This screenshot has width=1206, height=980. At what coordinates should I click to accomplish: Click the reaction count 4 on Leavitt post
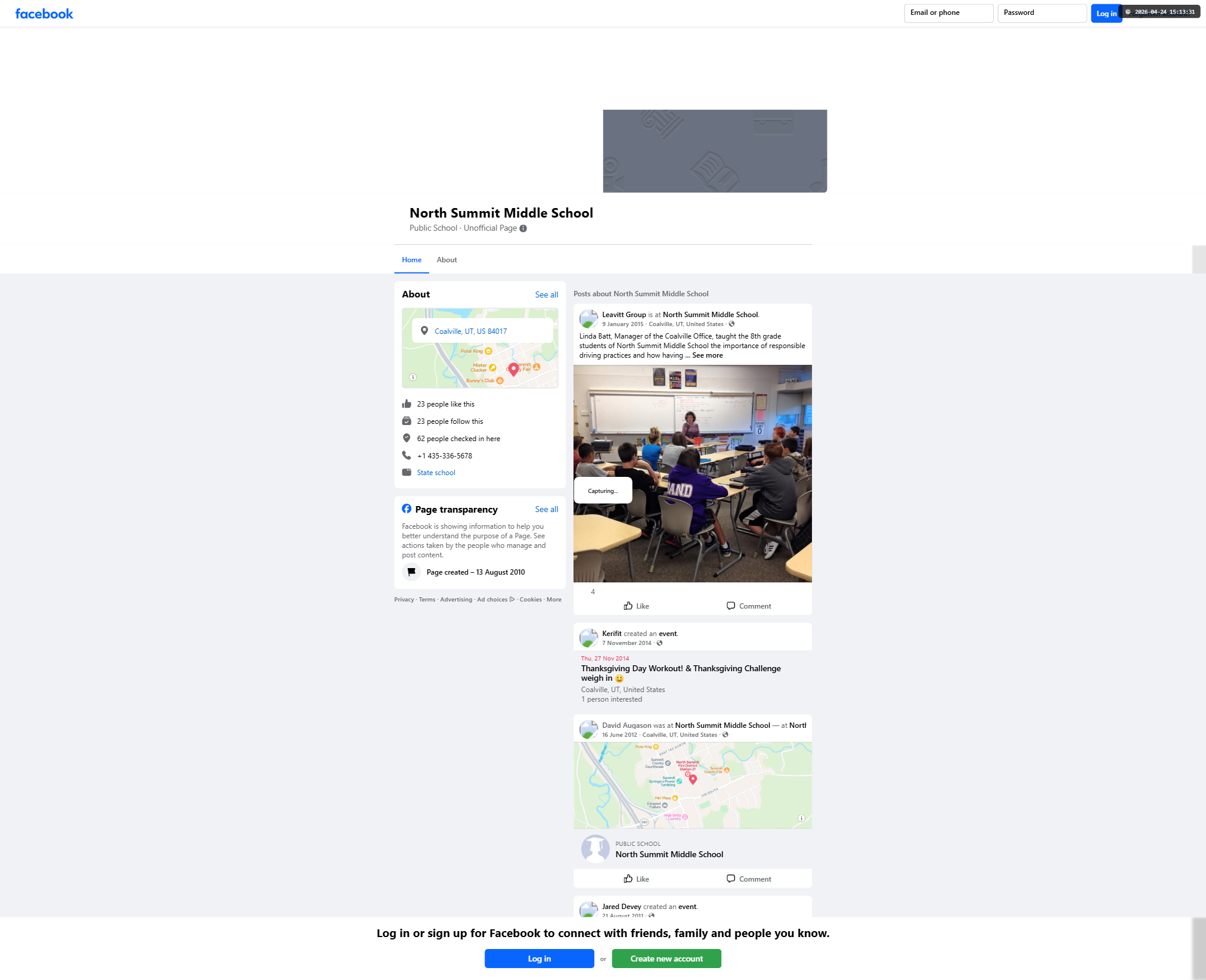coord(593,592)
